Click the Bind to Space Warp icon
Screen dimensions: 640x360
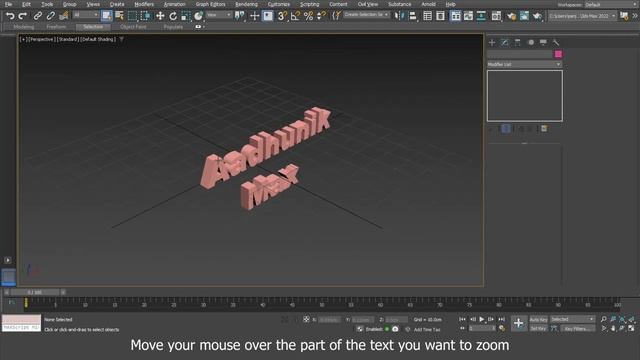64,16
